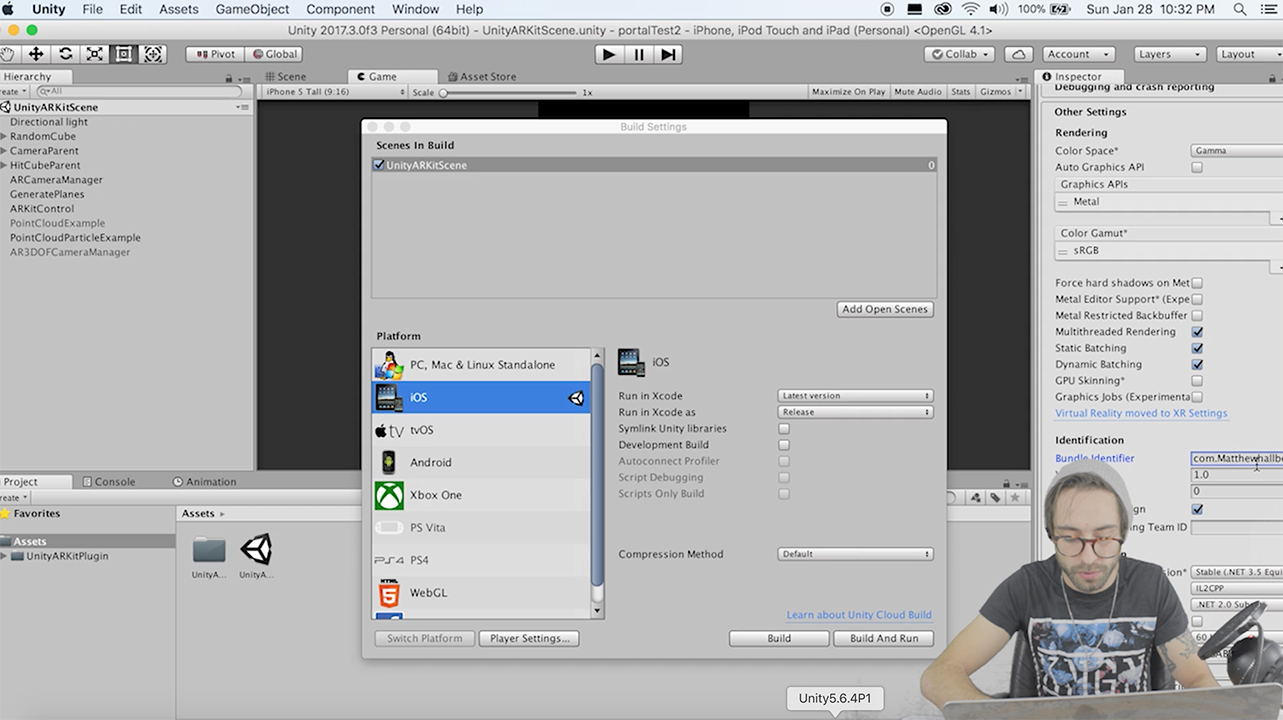Select the Rotate tool

pyautogui.click(x=65, y=54)
